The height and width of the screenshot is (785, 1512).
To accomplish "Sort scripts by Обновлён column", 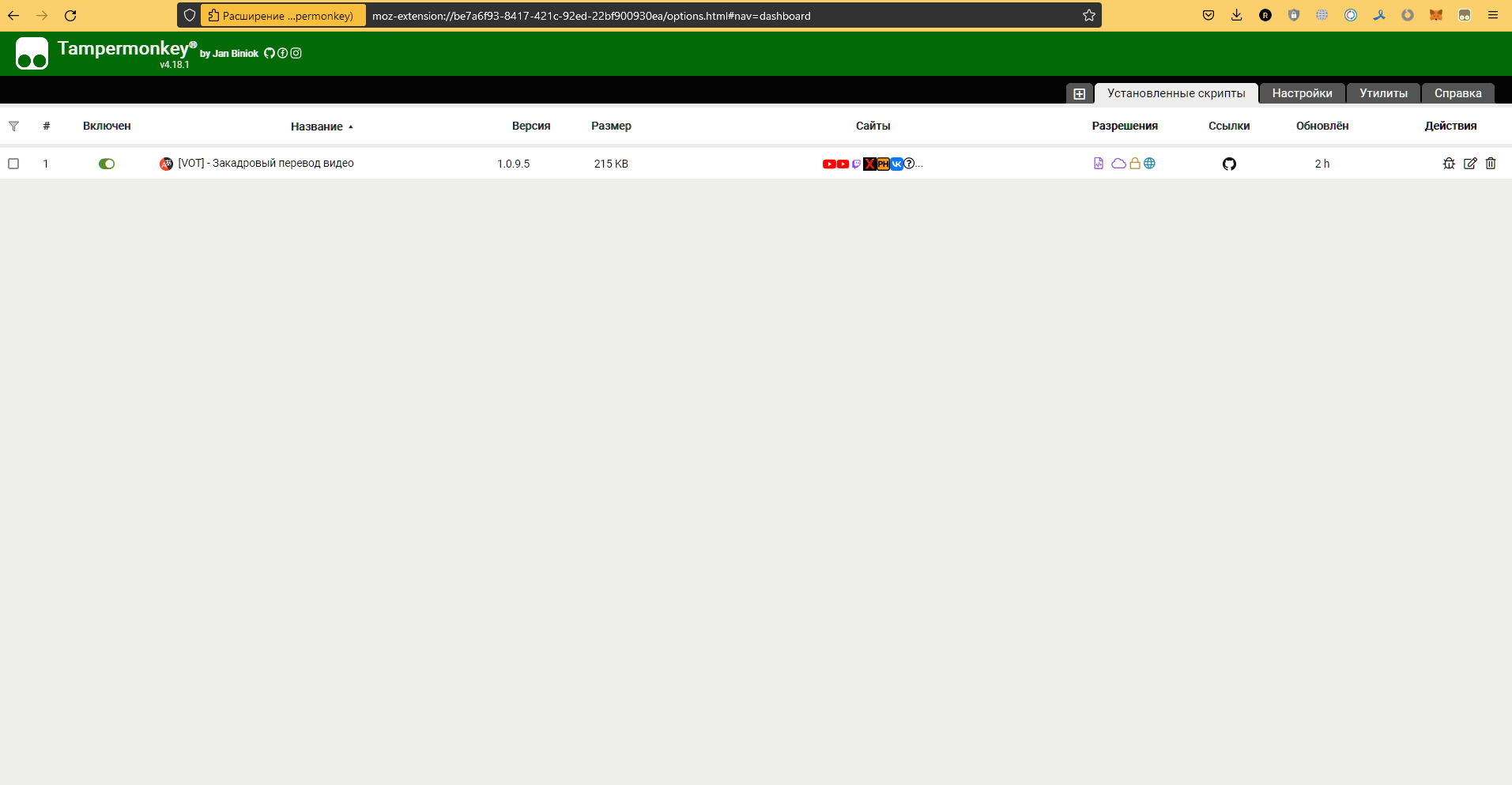I will pyautogui.click(x=1322, y=126).
